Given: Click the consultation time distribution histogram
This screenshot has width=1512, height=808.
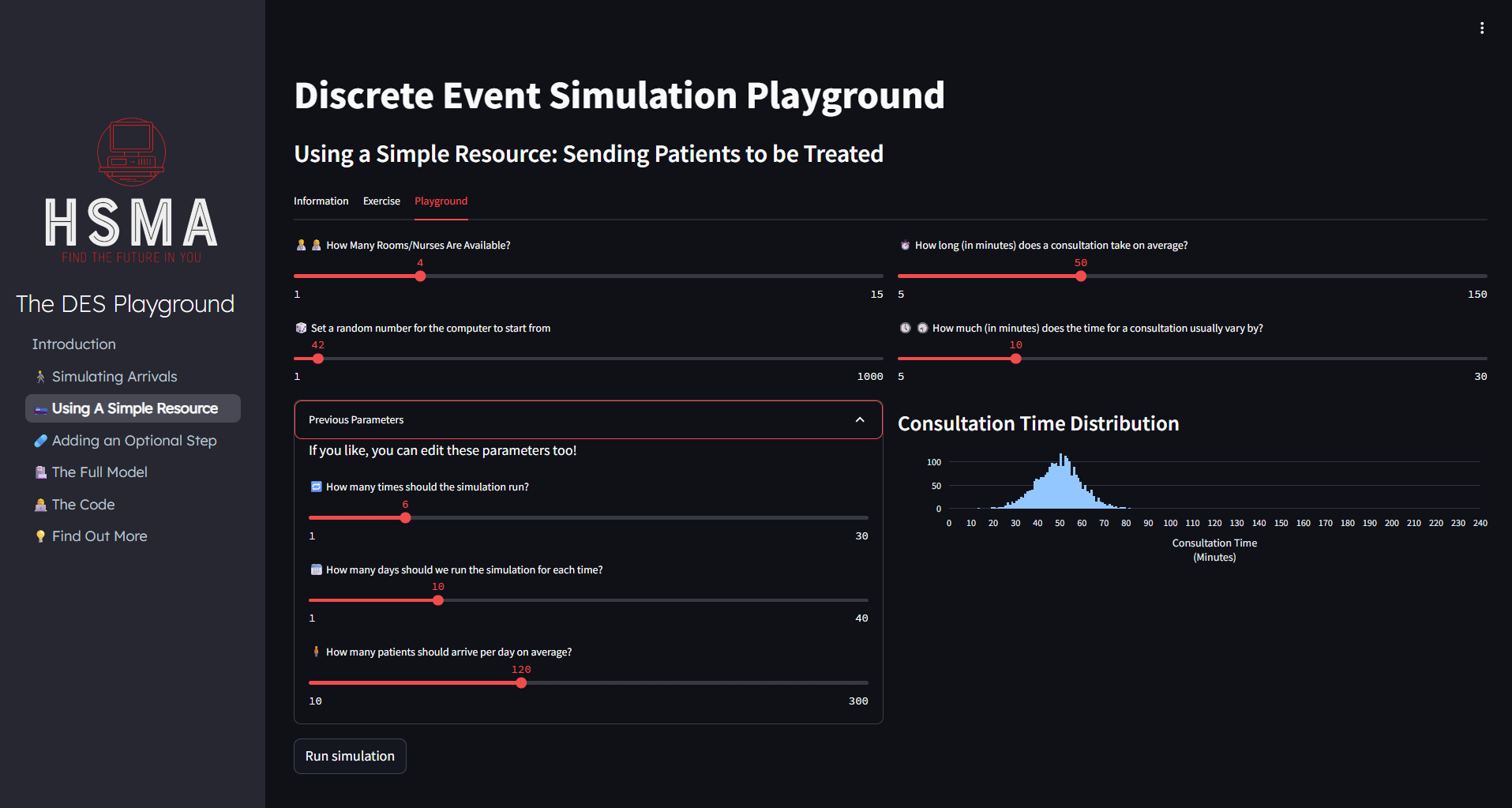Looking at the screenshot, I should (x=1192, y=505).
